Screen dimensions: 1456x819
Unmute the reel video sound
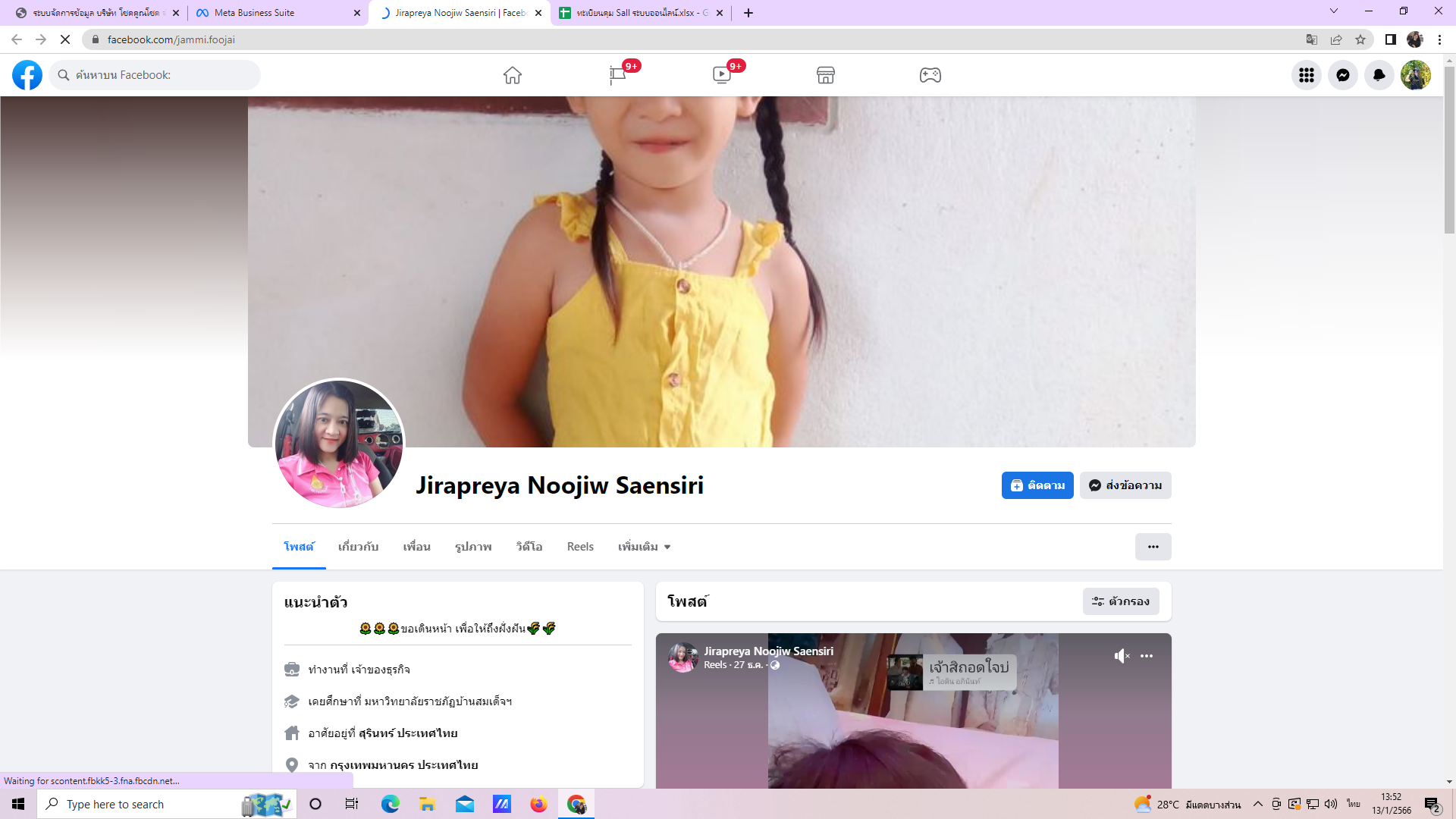(1122, 656)
